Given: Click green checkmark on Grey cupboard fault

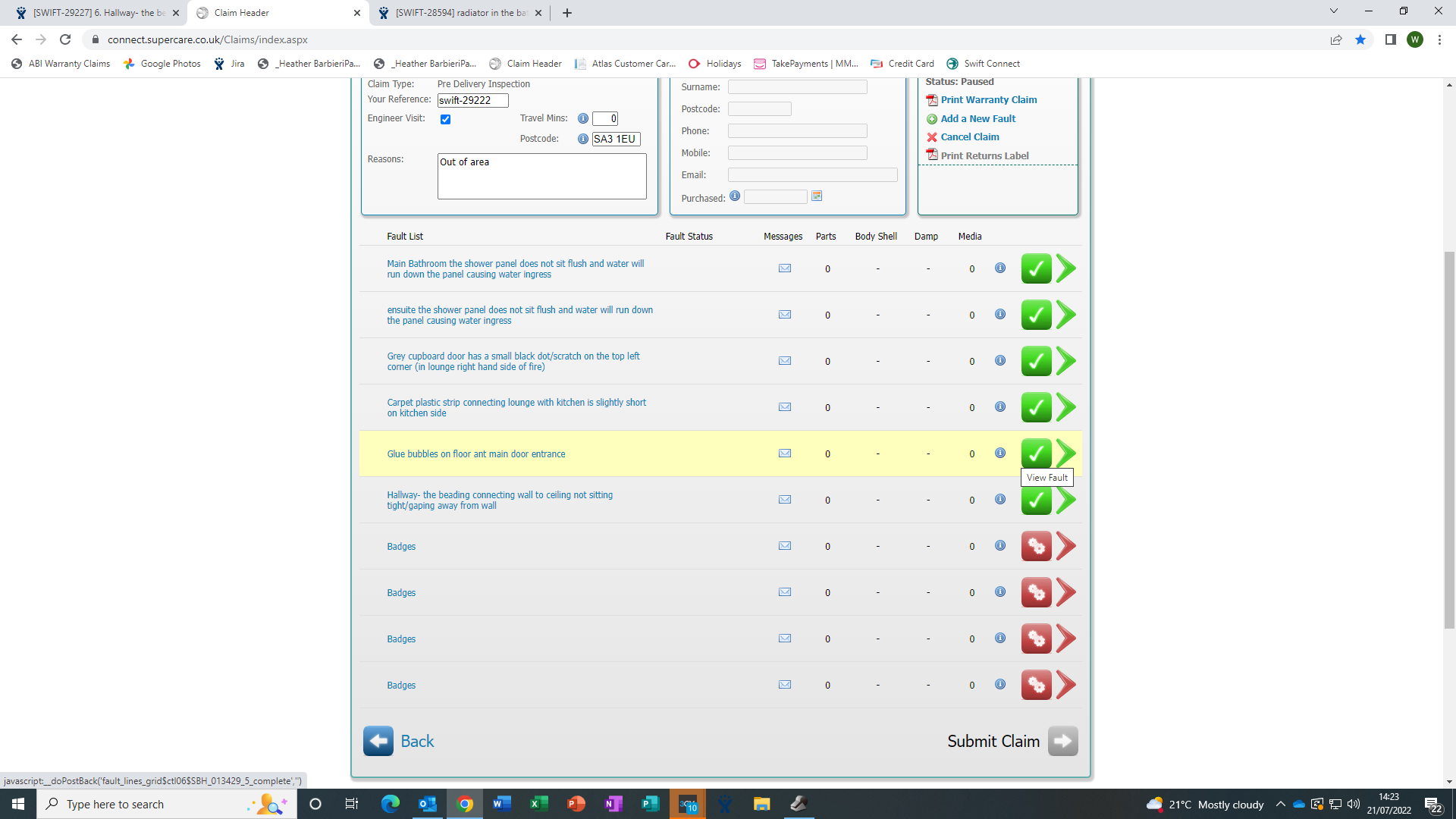Looking at the screenshot, I should (1036, 361).
